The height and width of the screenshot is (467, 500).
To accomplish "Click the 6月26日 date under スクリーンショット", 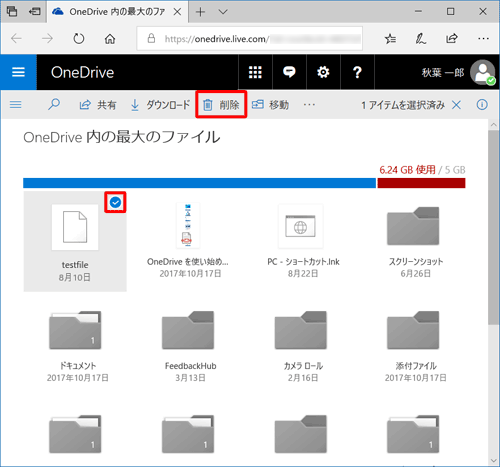I will pyautogui.click(x=416, y=274).
